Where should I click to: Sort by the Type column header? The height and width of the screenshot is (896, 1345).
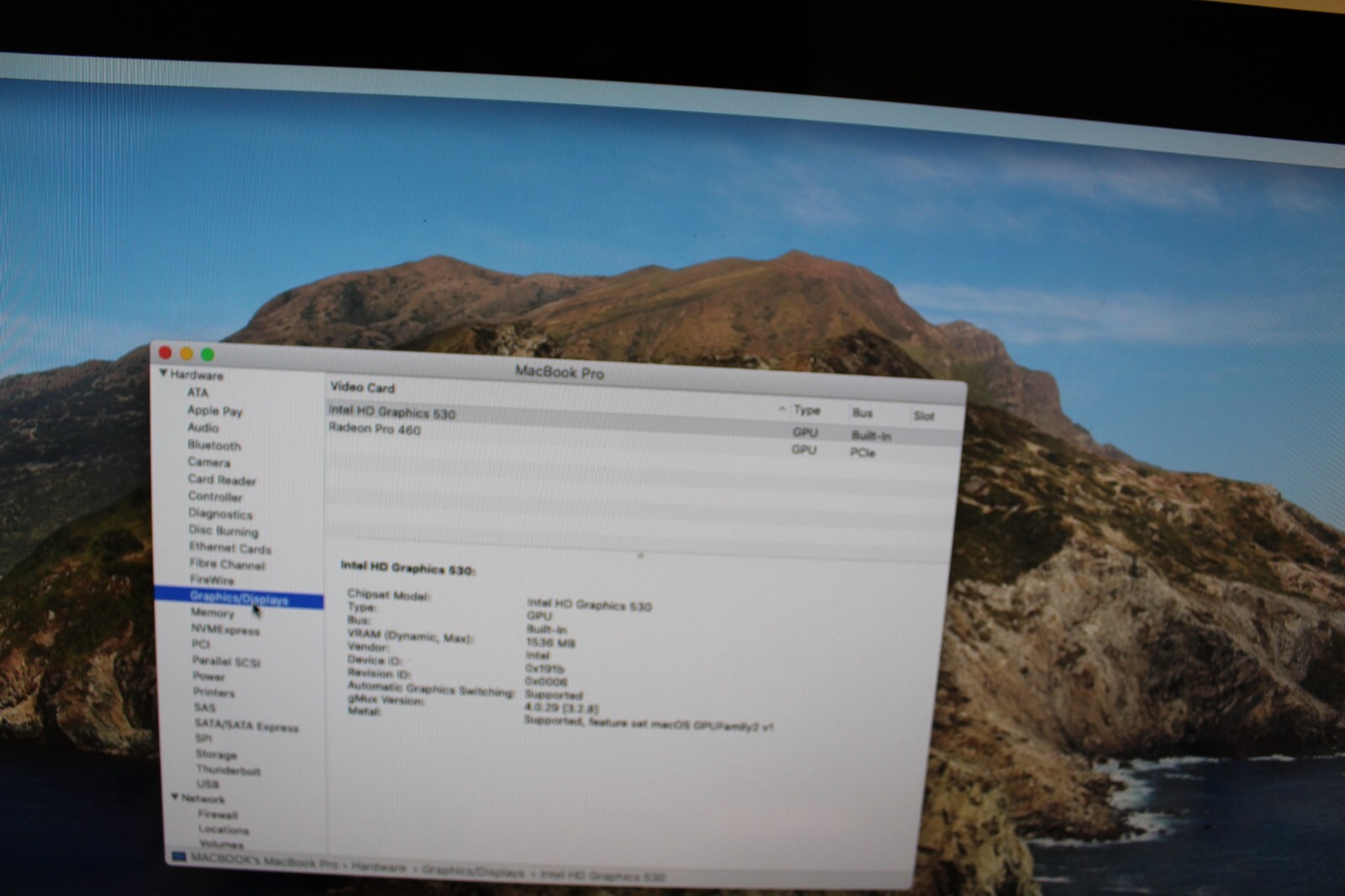coord(807,410)
